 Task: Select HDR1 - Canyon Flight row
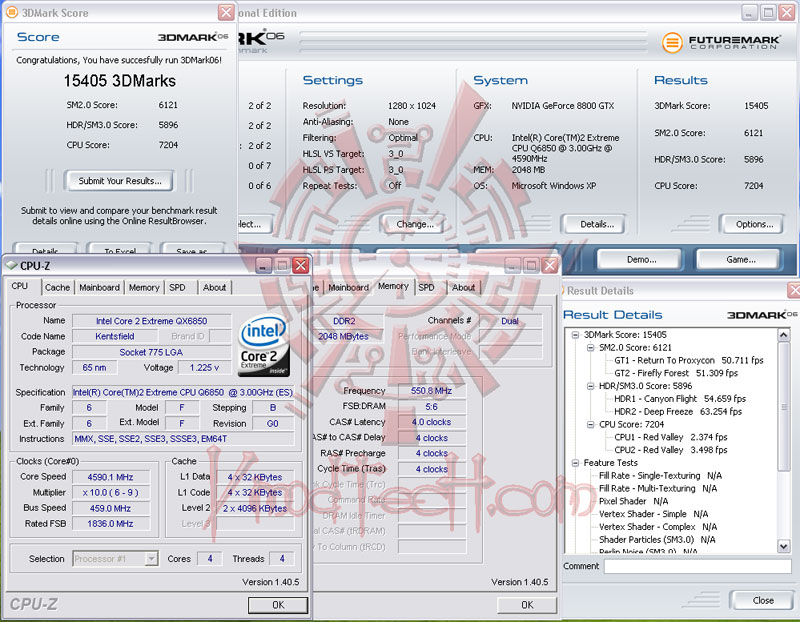coord(680,399)
